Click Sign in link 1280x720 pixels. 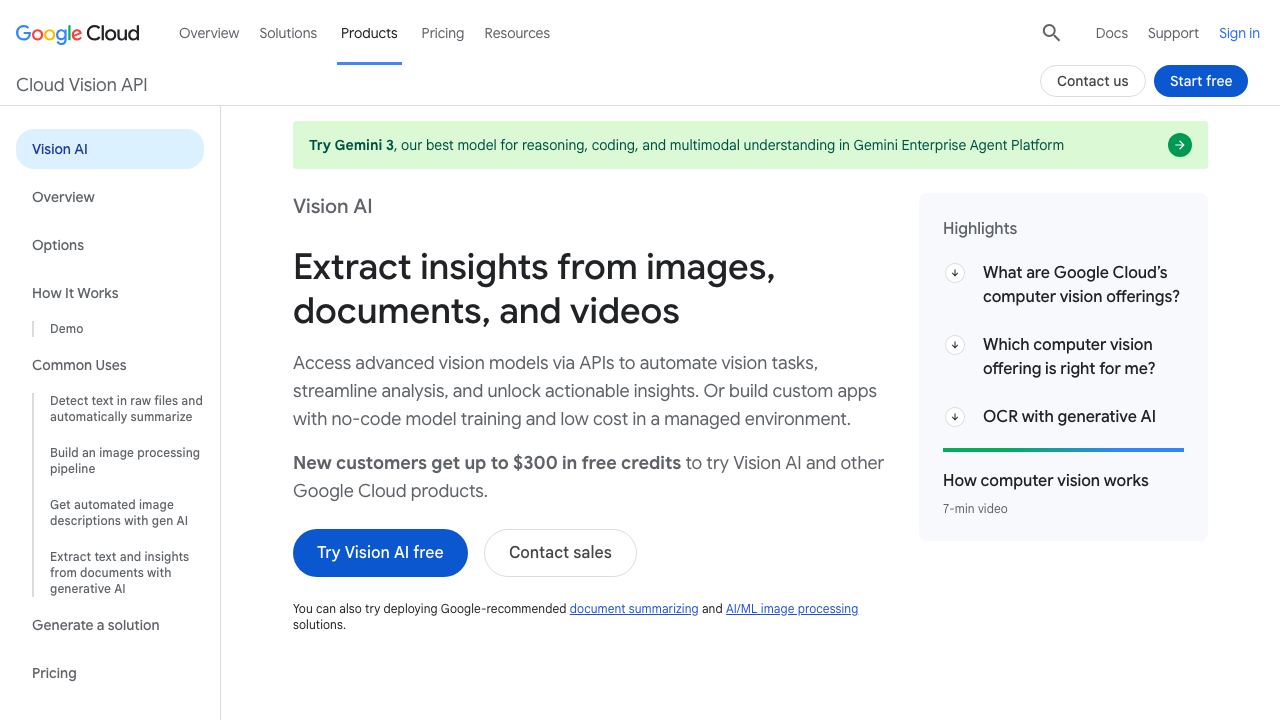click(1239, 33)
